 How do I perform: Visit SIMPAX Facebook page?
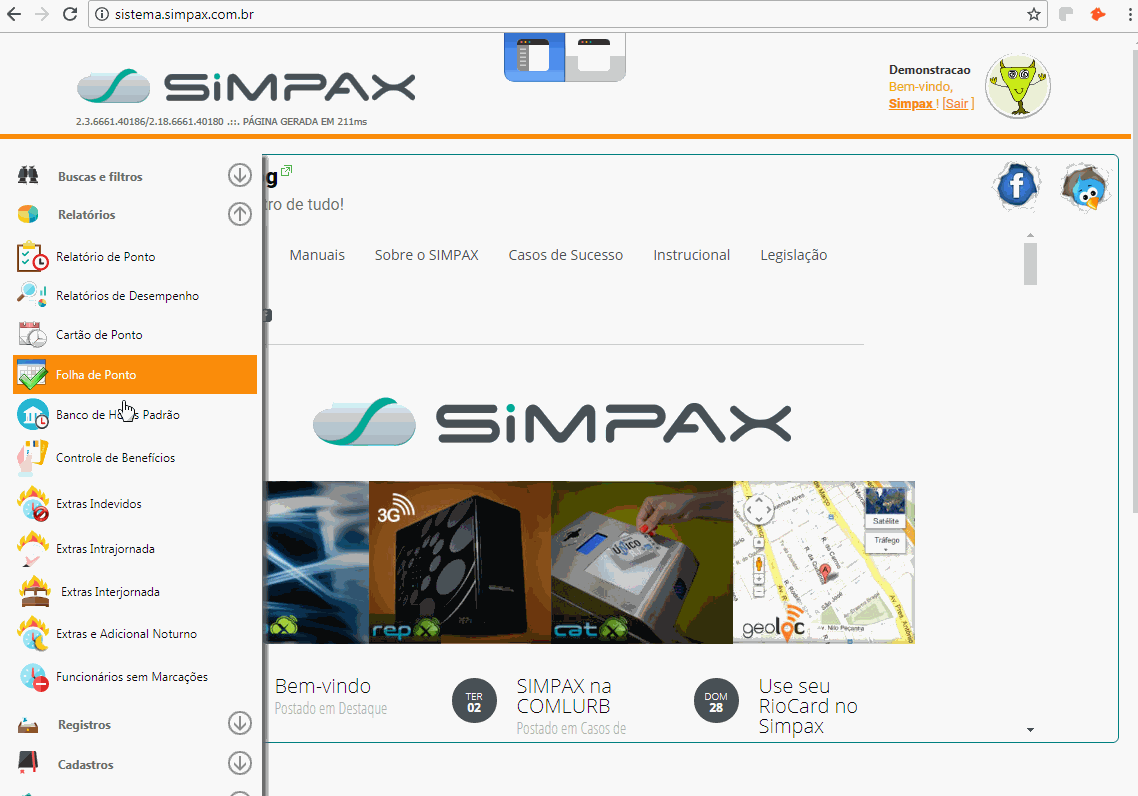point(1016,185)
